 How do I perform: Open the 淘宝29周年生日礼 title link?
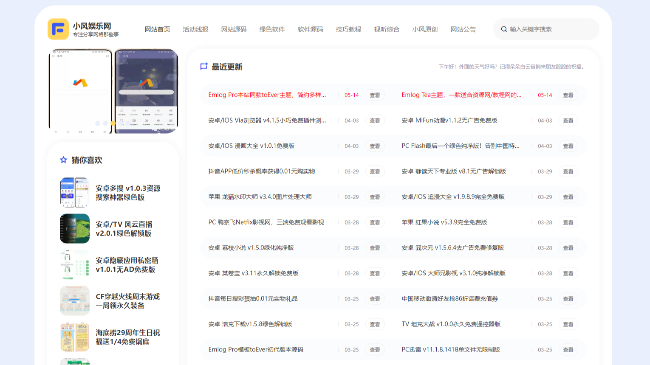coord(128,337)
